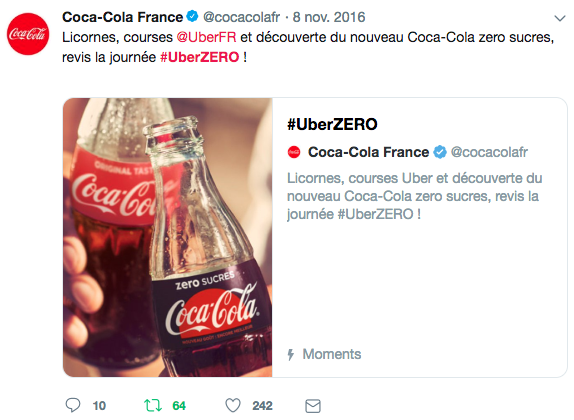Open the @UberFR mention link
The width and height of the screenshot is (574, 420).
pyautogui.click(x=206, y=37)
